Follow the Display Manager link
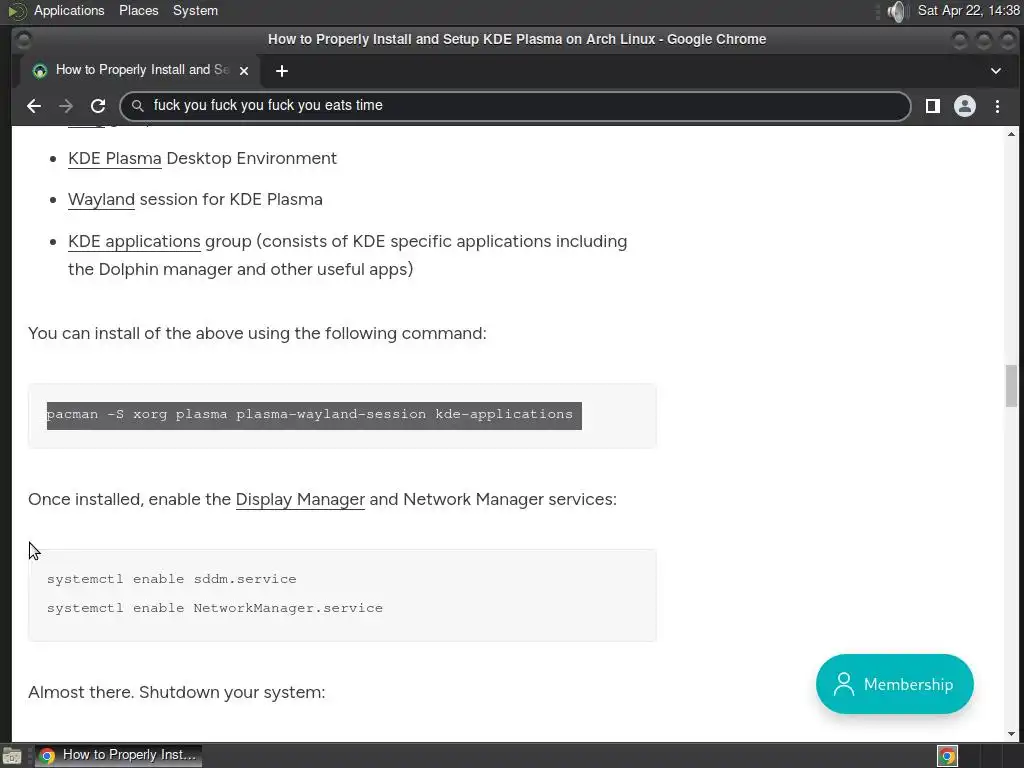 (x=300, y=500)
